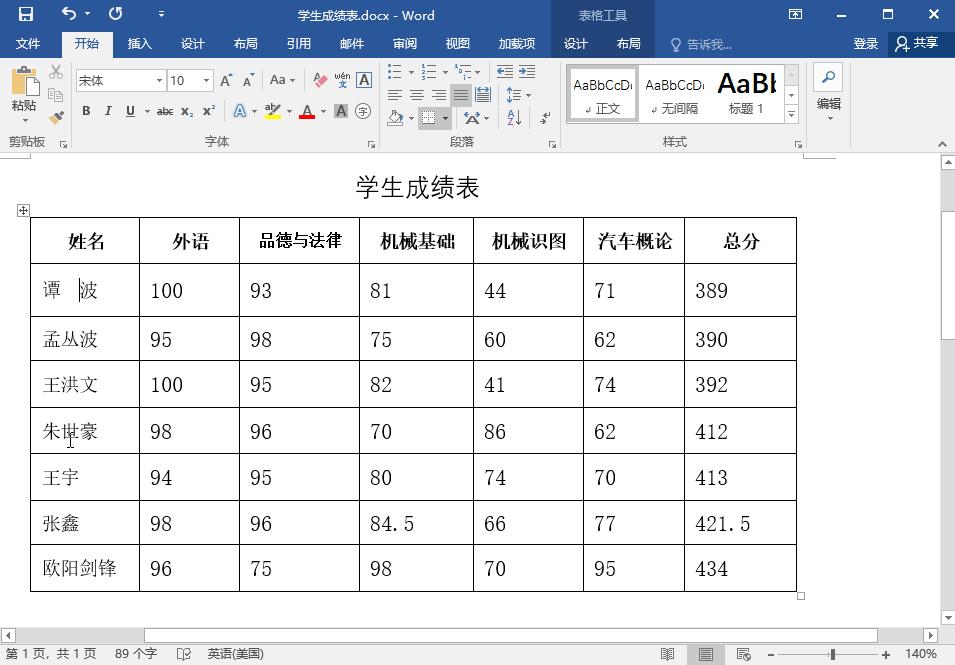Viewport: 955px width, 665px height.
Task: Toggle Bold formatting
Action: 86,111
